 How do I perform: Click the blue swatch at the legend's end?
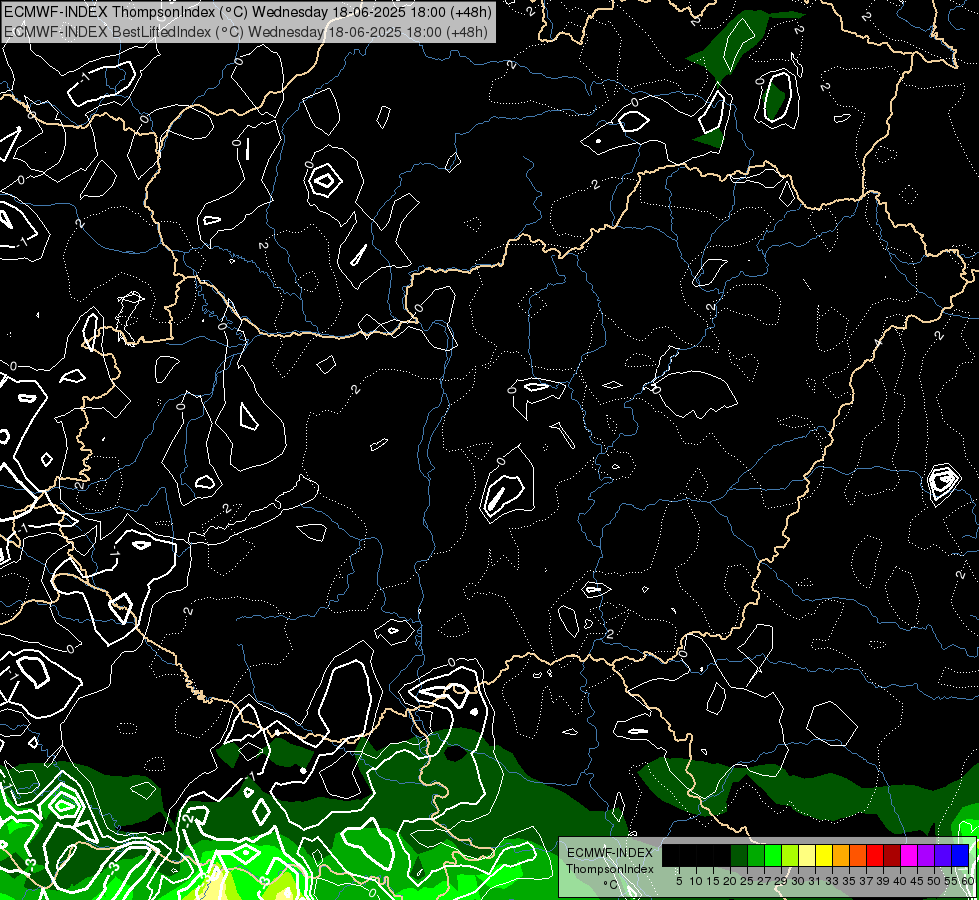(960, 855)
